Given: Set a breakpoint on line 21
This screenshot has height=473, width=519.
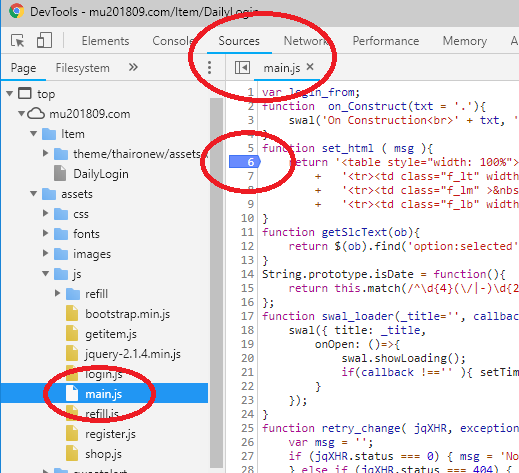Looking at the screenshot, I should tap(247, 372).
